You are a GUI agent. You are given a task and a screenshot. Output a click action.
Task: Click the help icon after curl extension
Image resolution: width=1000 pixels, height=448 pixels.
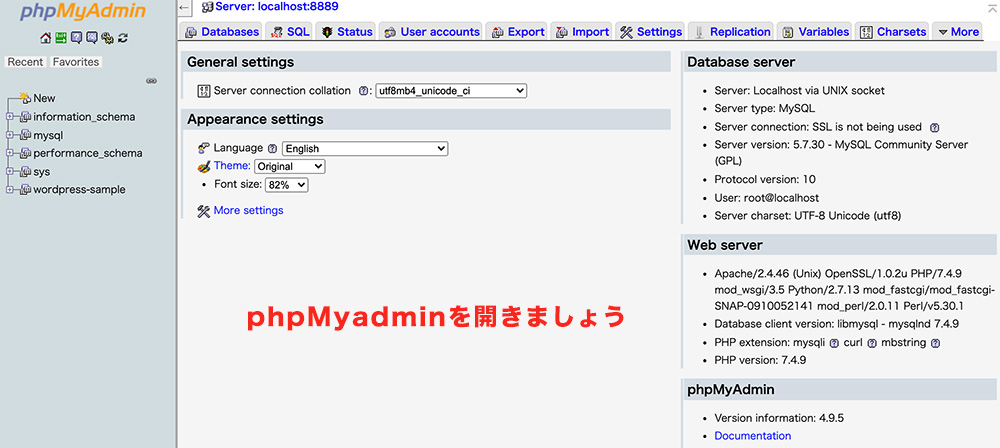tap(872, 343)
